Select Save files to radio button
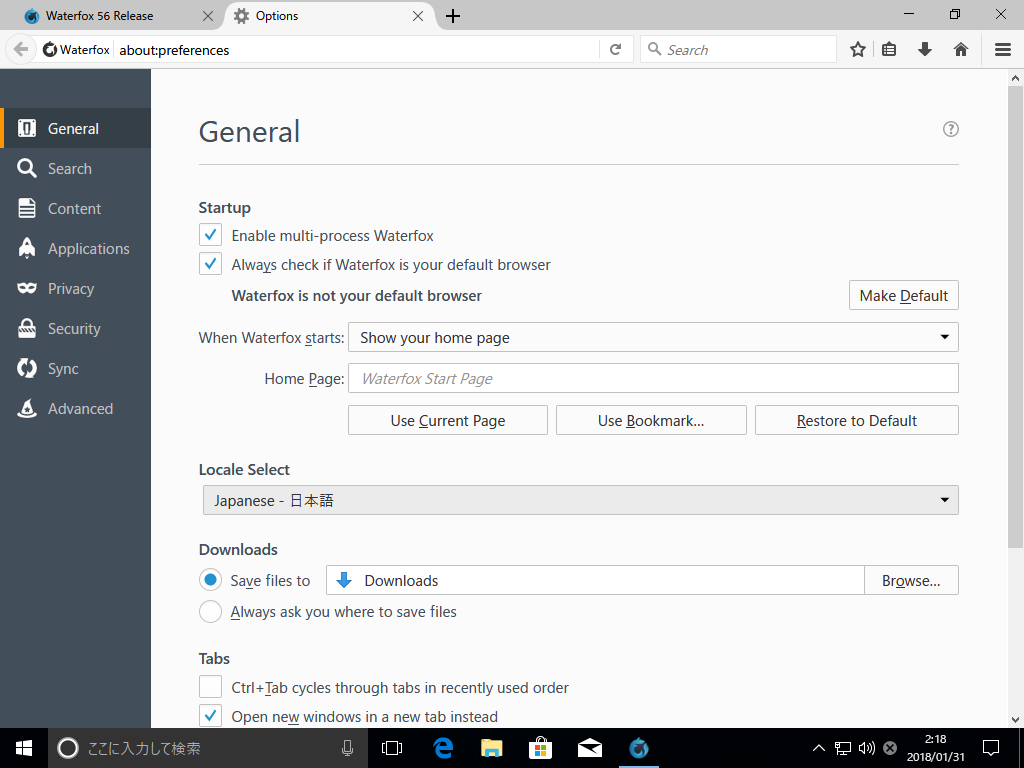The image size is (1024, 768). tap(210, 580)
